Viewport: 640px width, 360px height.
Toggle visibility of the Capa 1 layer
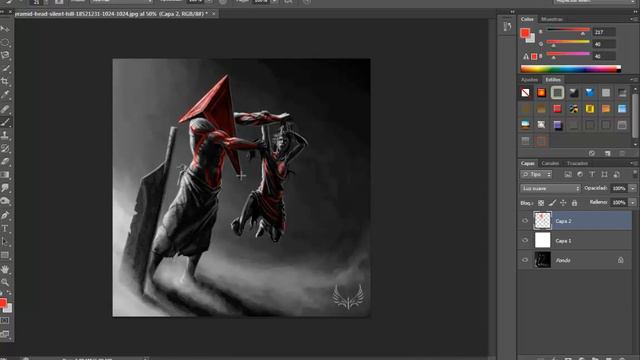tap(525, 240)
